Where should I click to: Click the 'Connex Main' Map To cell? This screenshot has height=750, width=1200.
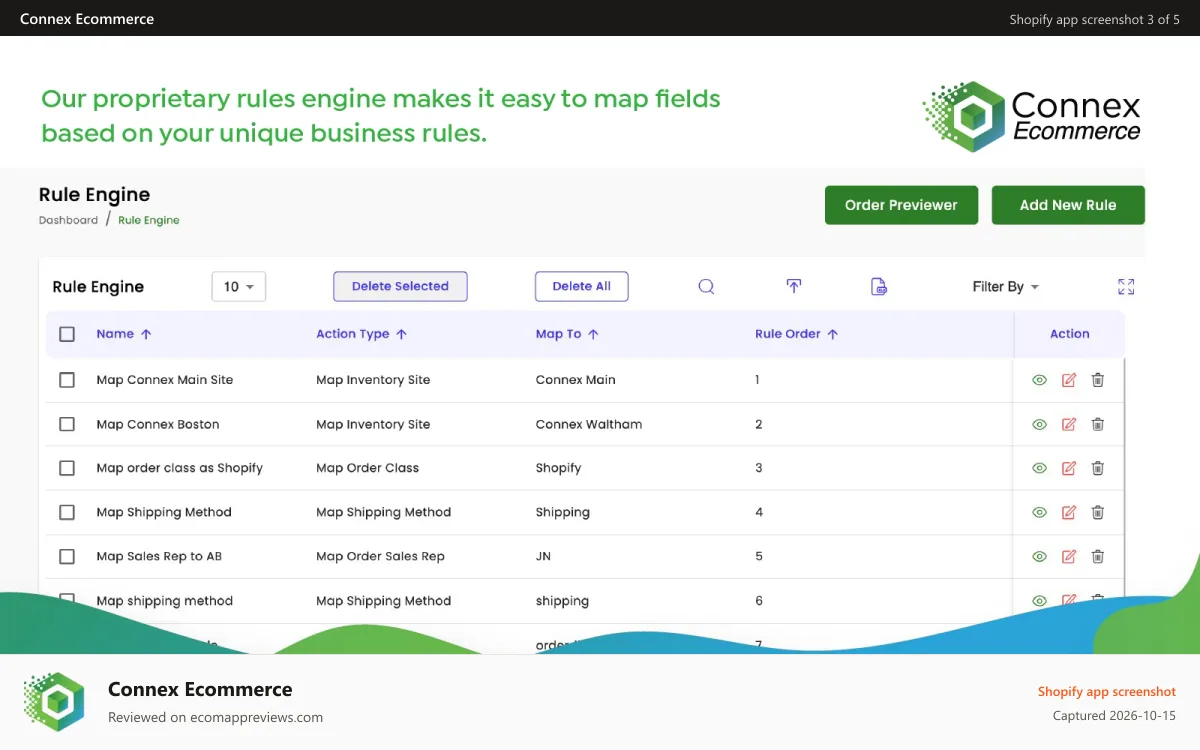tap(576, 380)
